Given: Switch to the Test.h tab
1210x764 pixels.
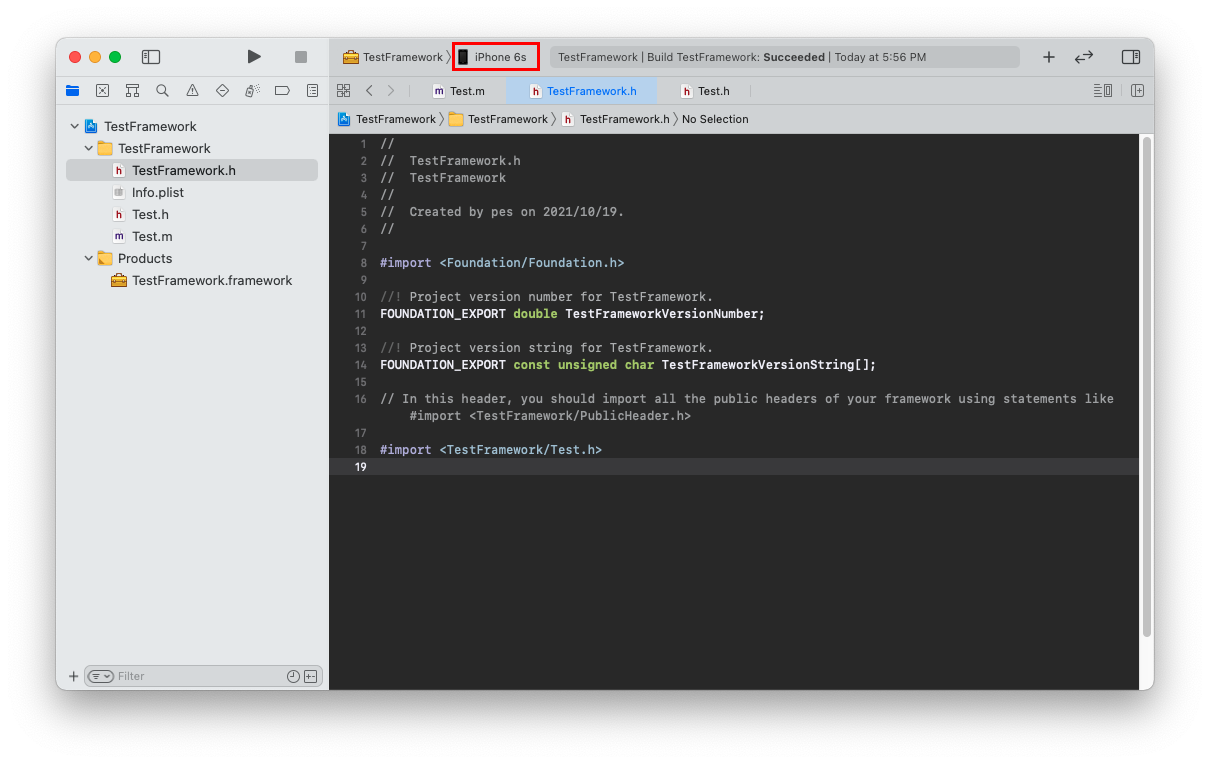Looking at the screenshot, I should click(x=705, y=91).
